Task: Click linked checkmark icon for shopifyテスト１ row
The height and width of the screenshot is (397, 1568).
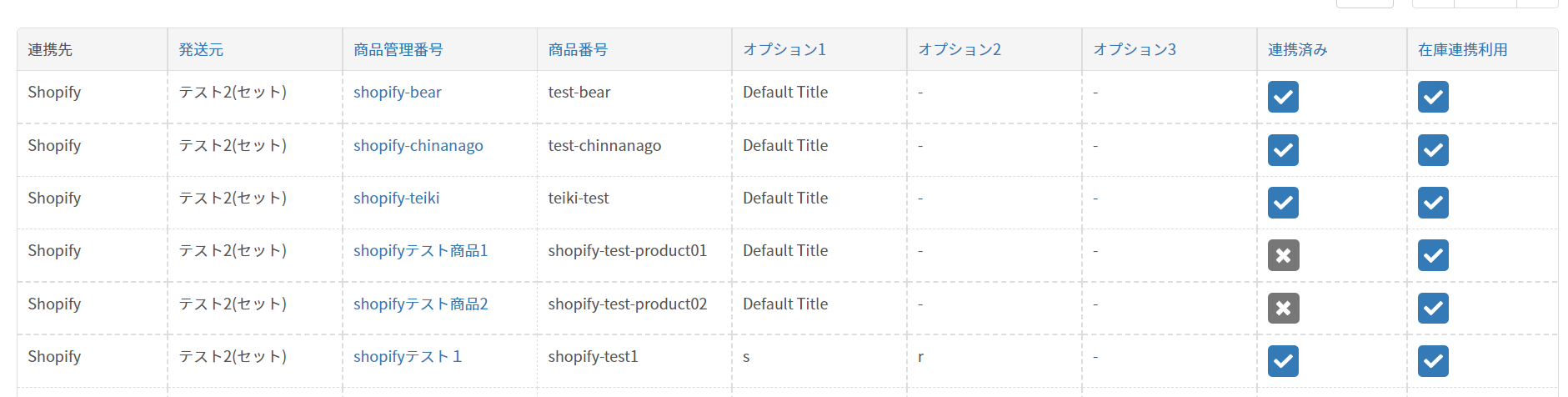Action: click(x=1283, y=361)
